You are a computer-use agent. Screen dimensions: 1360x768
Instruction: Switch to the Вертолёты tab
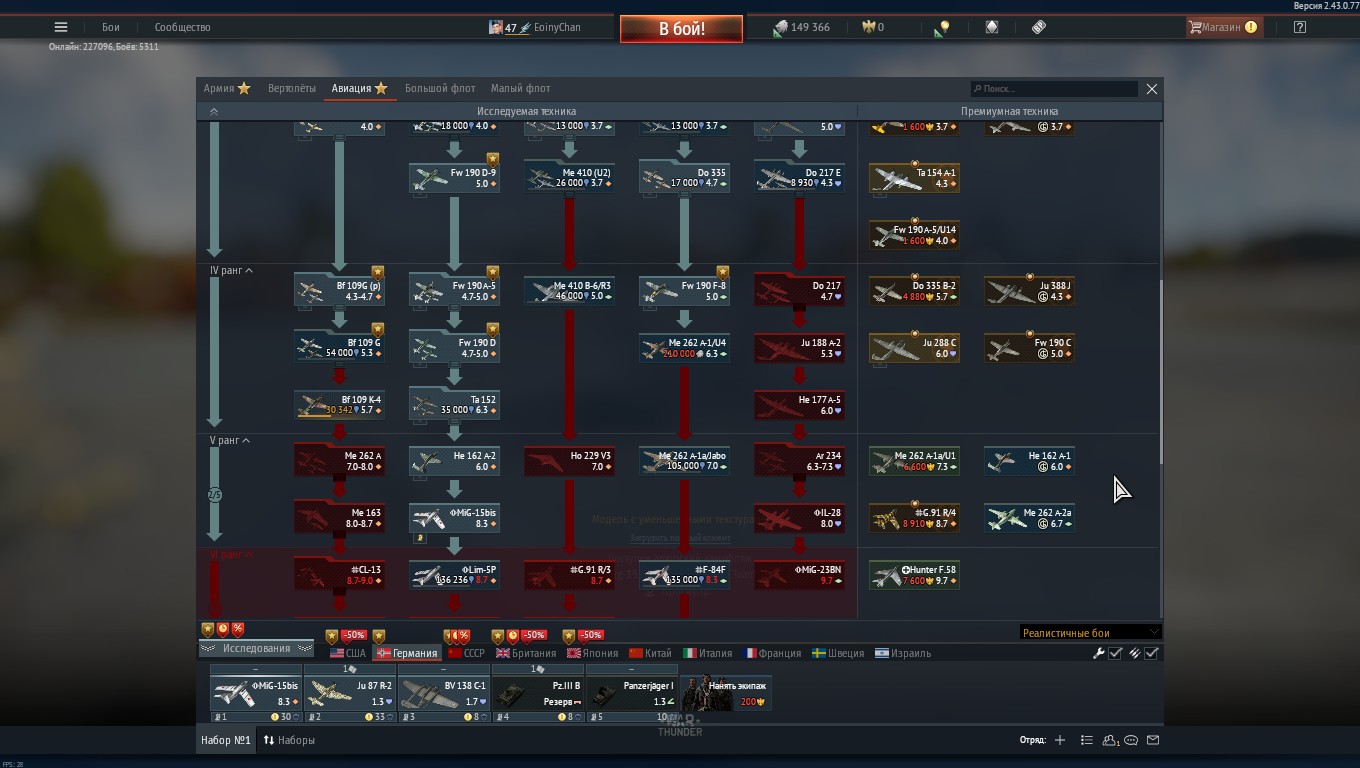pos(291,88)
